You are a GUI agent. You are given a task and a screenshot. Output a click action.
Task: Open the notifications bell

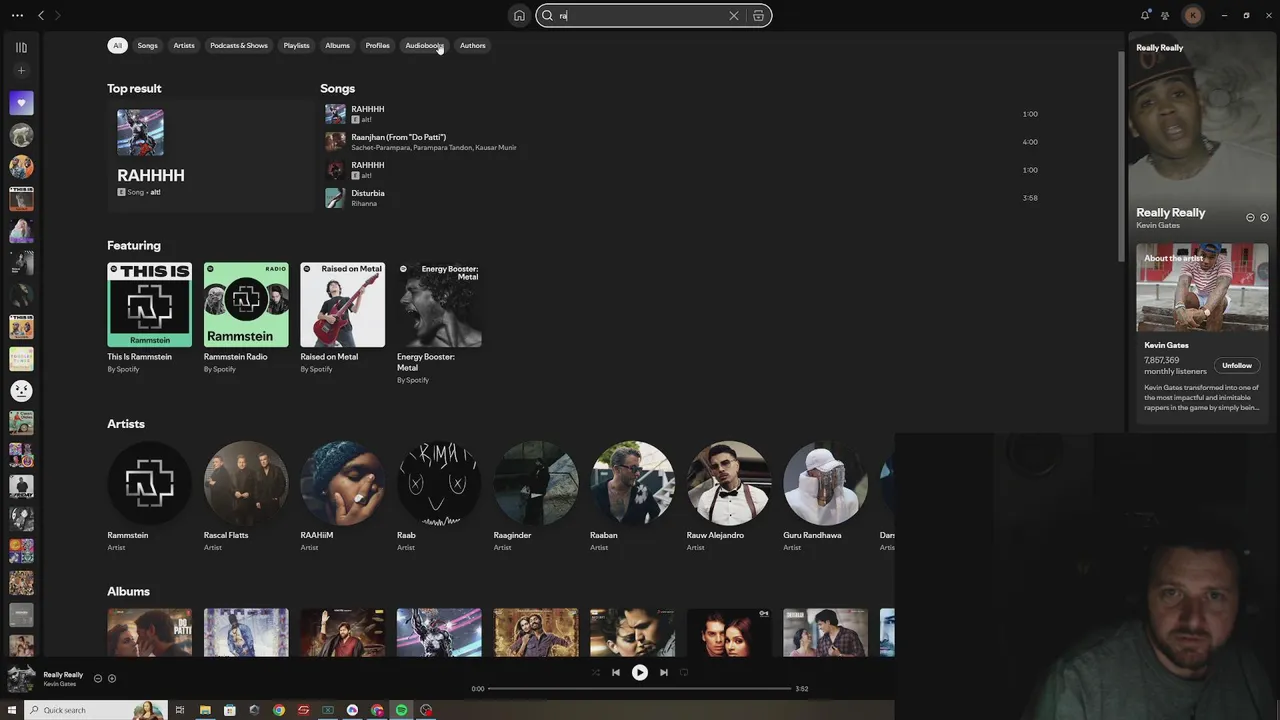click(x=1145, y=15)
